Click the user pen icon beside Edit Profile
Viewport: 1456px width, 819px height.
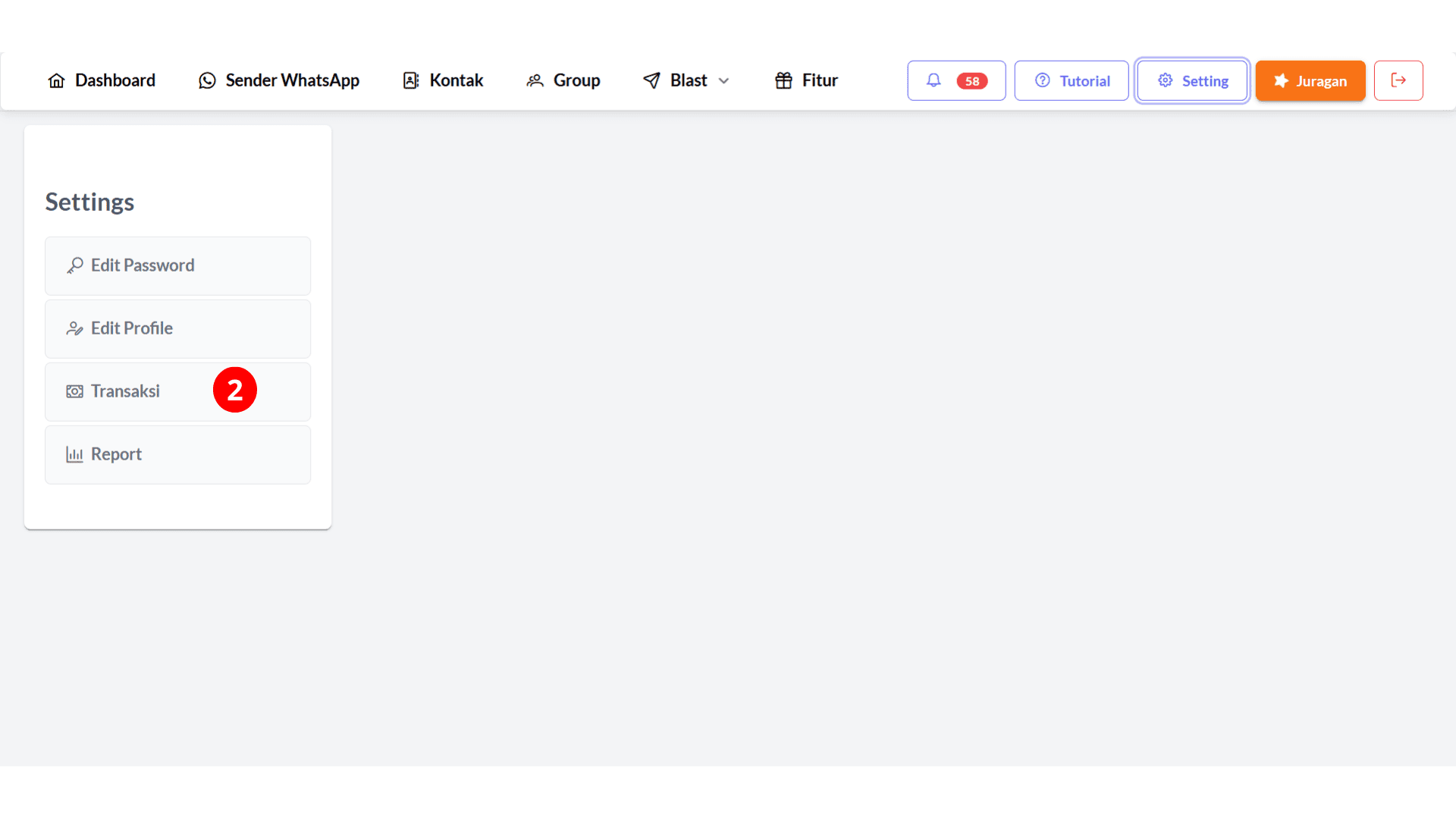click(x=74, y=328)
